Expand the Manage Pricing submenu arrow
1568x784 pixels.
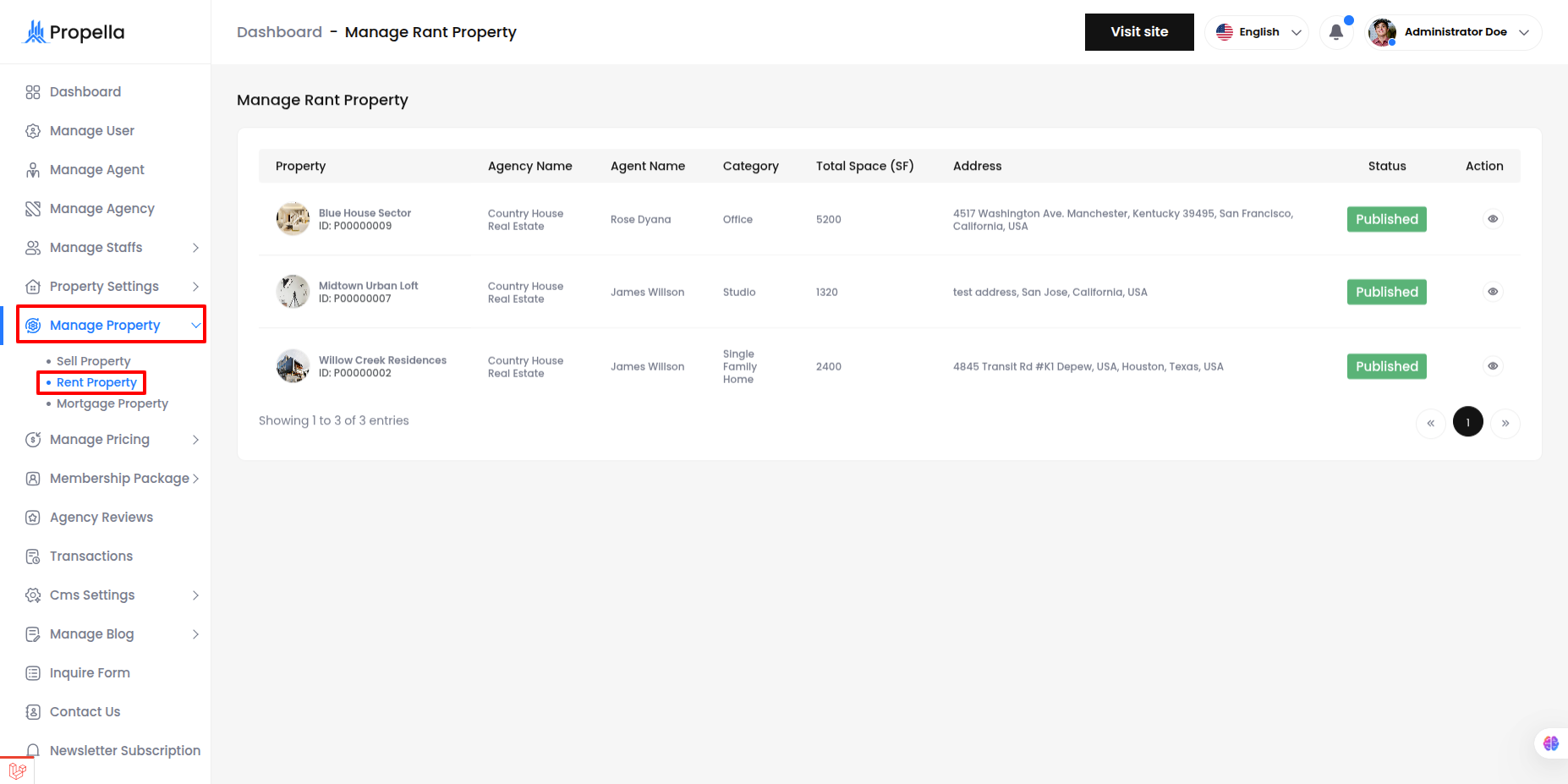(x=195, y=440)
